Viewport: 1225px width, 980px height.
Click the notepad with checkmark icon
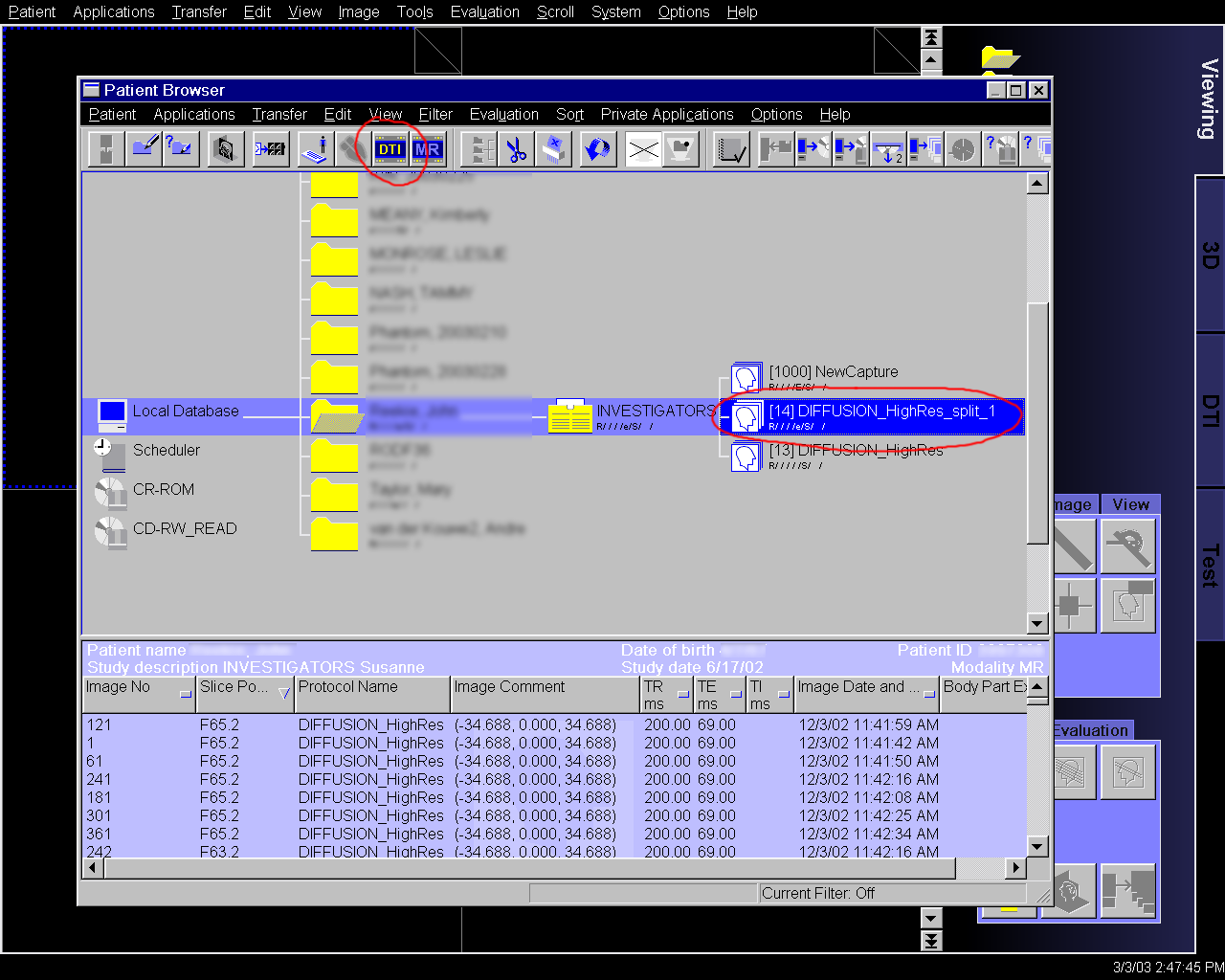click(732, 149)
